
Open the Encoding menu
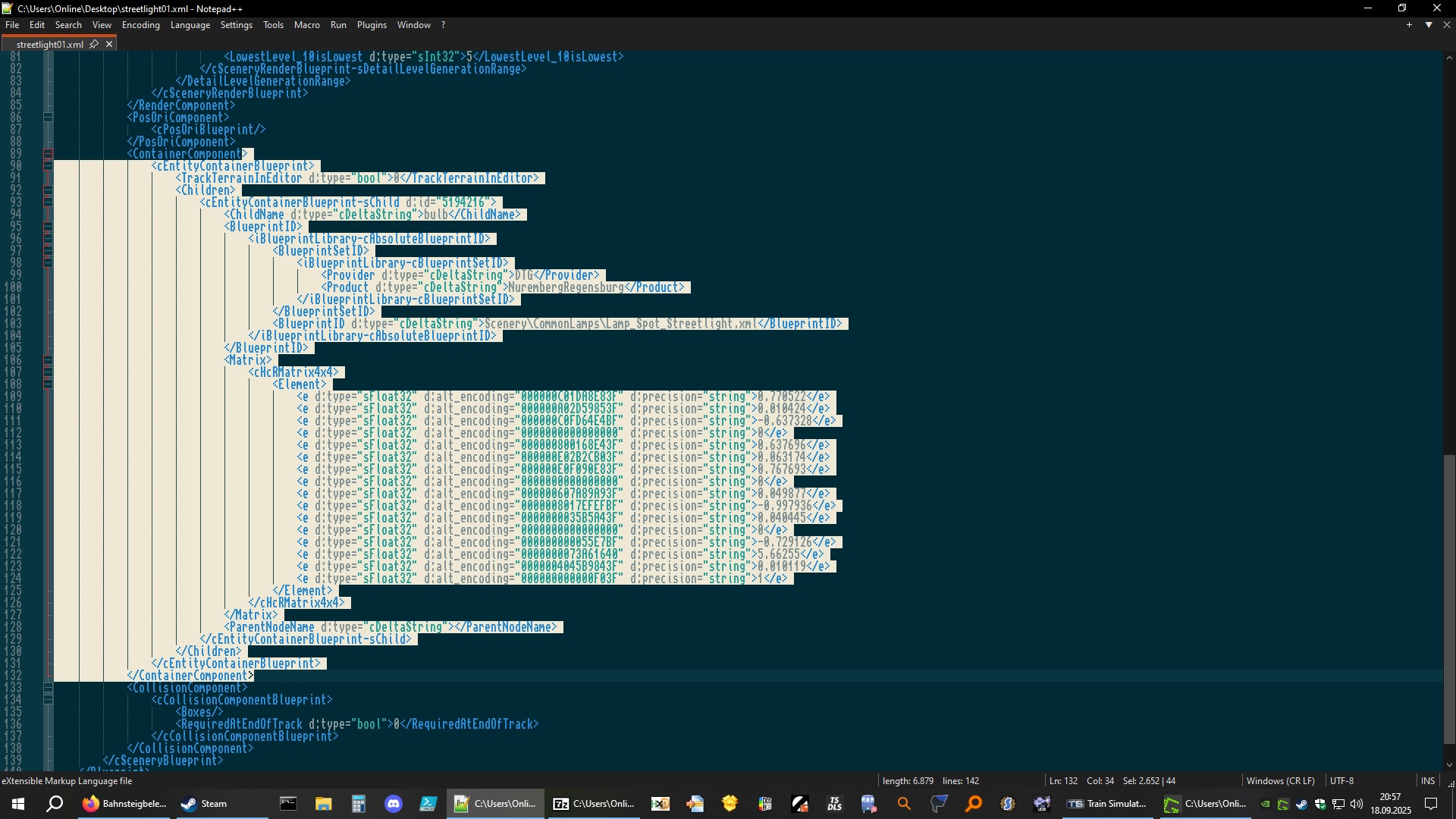[x=140, y=25]
